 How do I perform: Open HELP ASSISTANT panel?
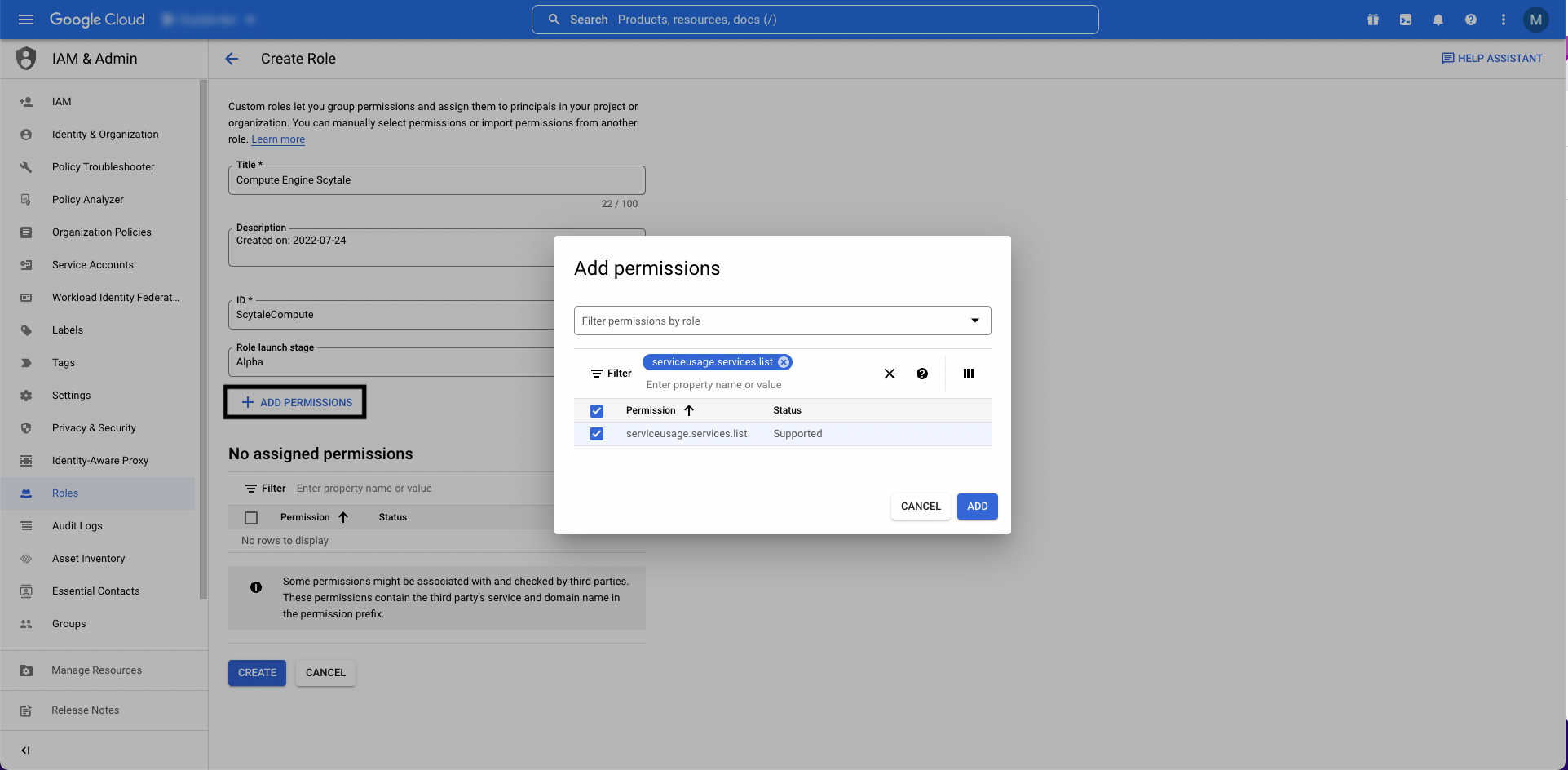point(1491,59)
